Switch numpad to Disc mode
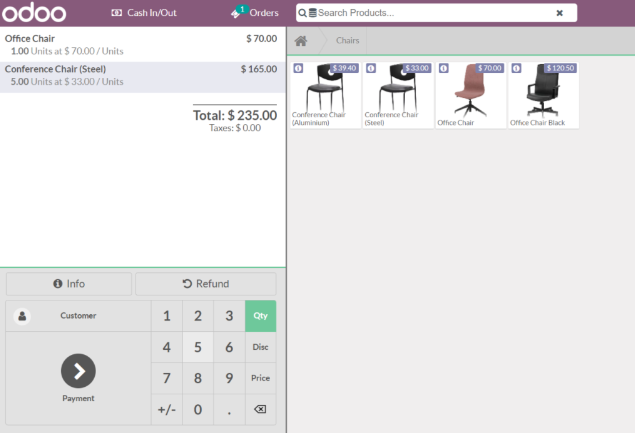 (x=260, y=347)
